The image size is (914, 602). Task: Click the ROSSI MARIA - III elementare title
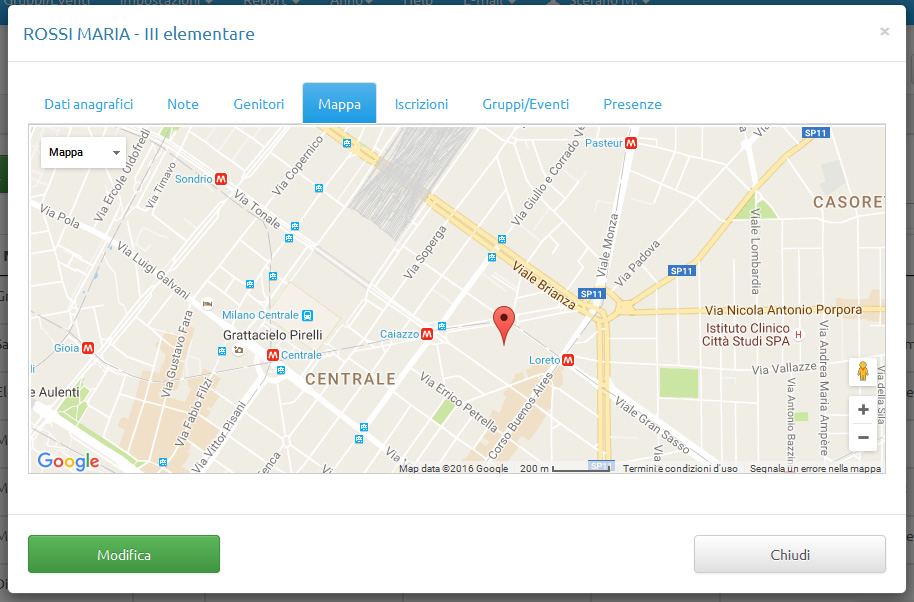(139, 34)
